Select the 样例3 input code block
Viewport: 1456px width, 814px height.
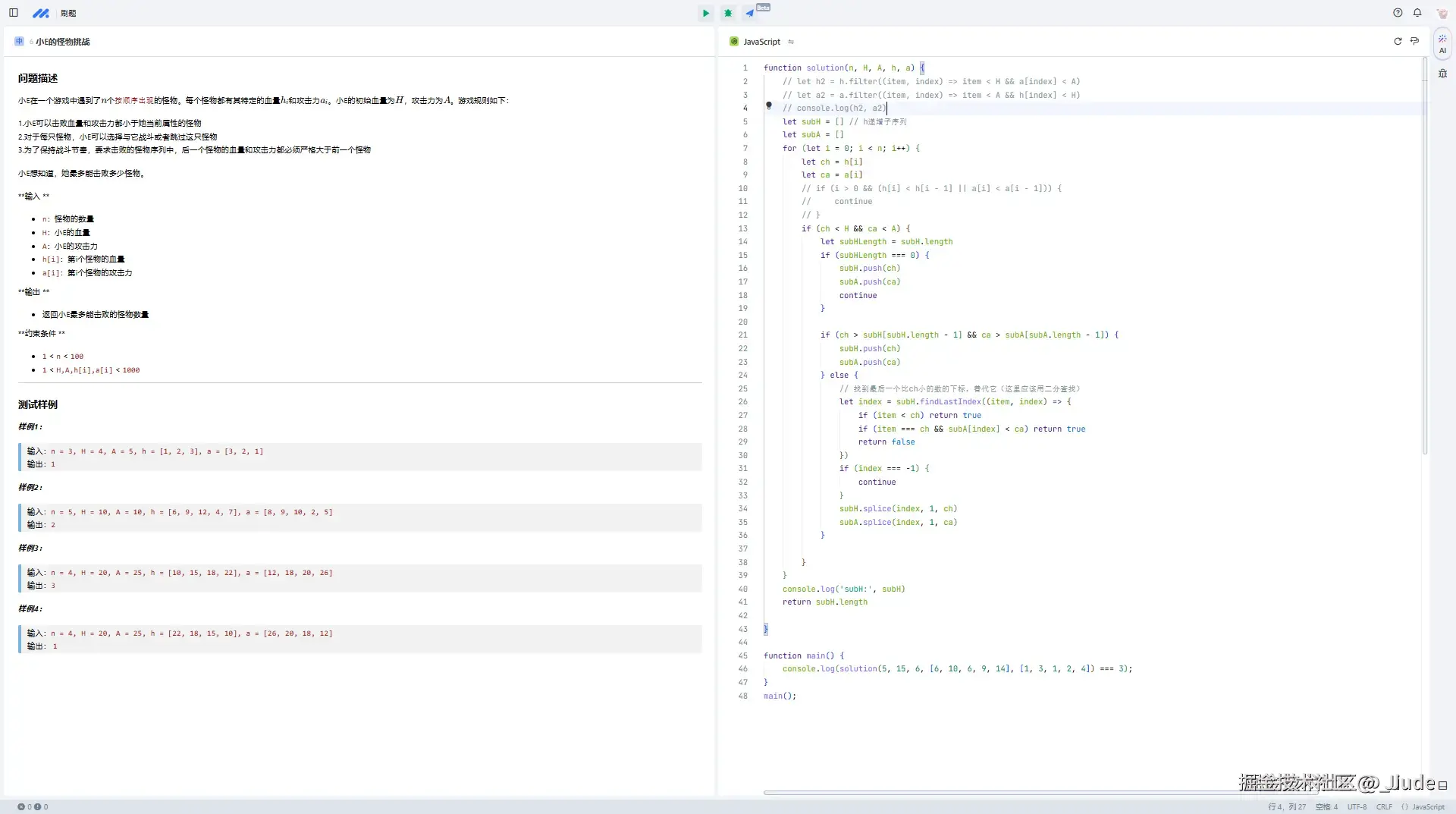[360, 578]
